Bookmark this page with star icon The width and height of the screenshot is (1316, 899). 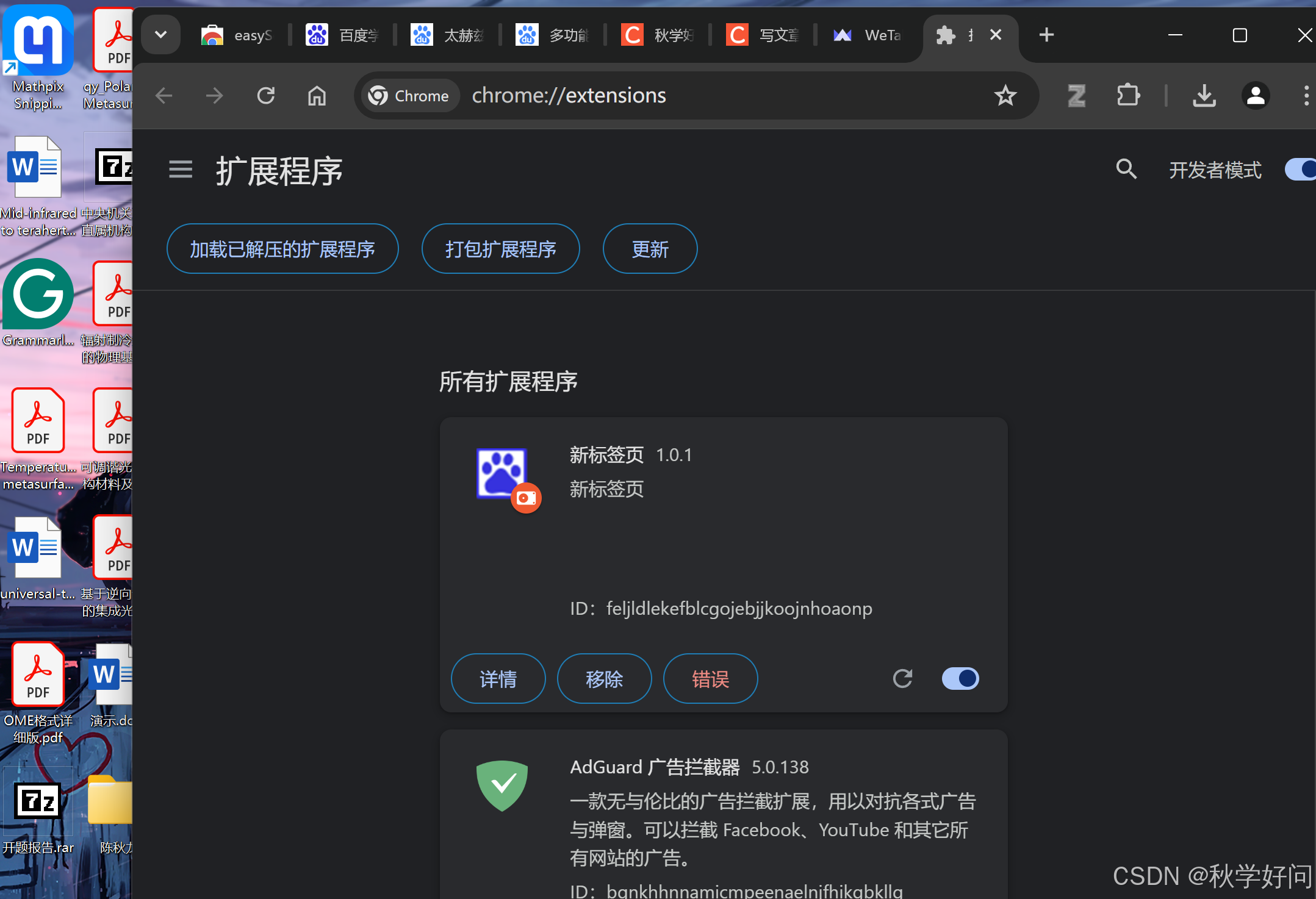click(1005, 96)
